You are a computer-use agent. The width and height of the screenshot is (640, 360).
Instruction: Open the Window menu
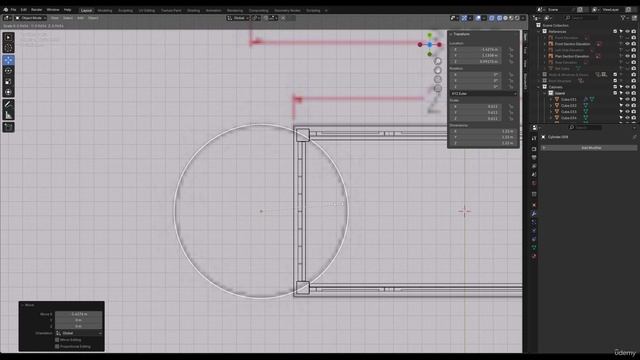click(x=53, y=10)
